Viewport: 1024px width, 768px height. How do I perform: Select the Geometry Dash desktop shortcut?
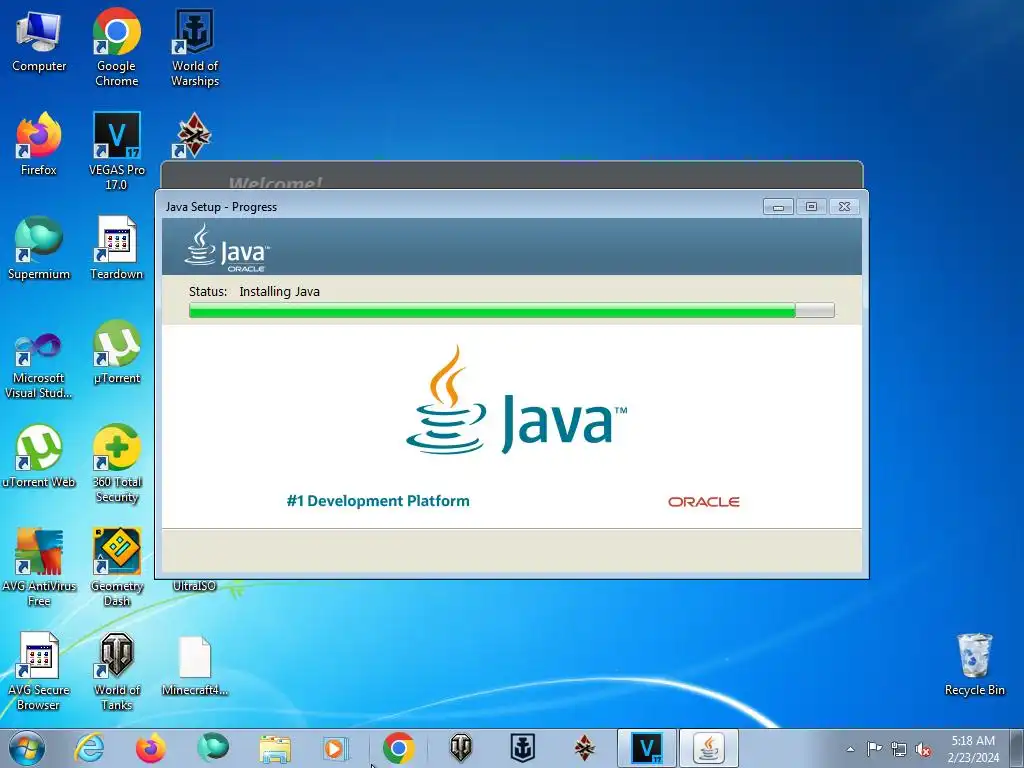tap(116, 567)
